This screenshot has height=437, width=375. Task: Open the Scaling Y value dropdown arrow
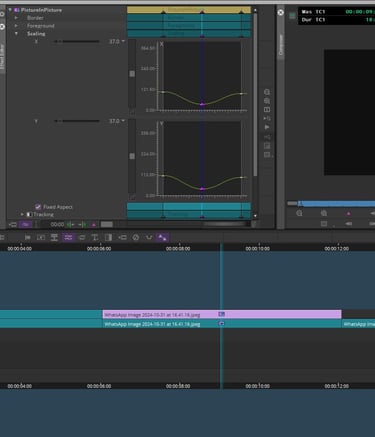pyautogui.click(x=123, y=121)
